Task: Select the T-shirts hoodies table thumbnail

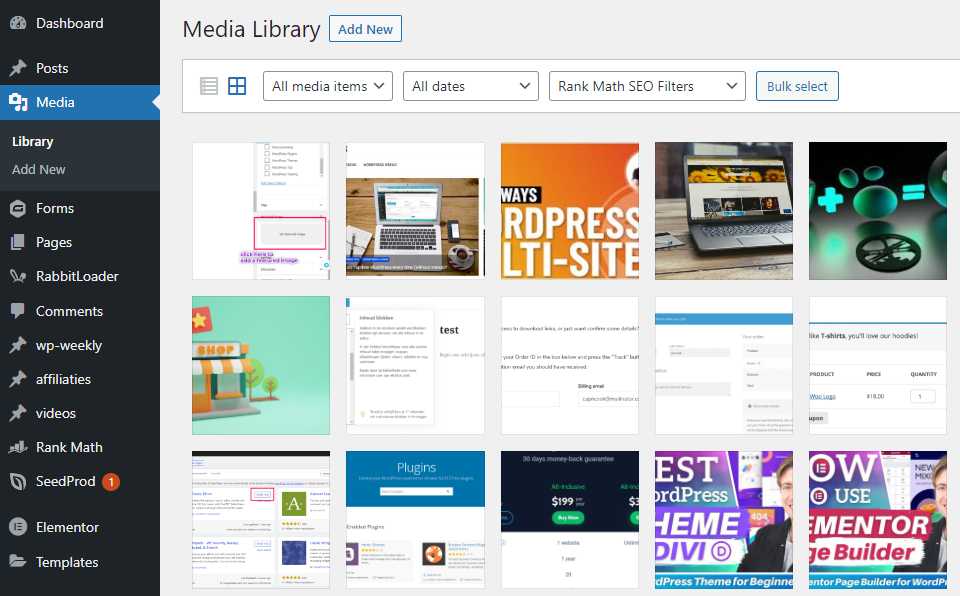Action: pos(878,366)
